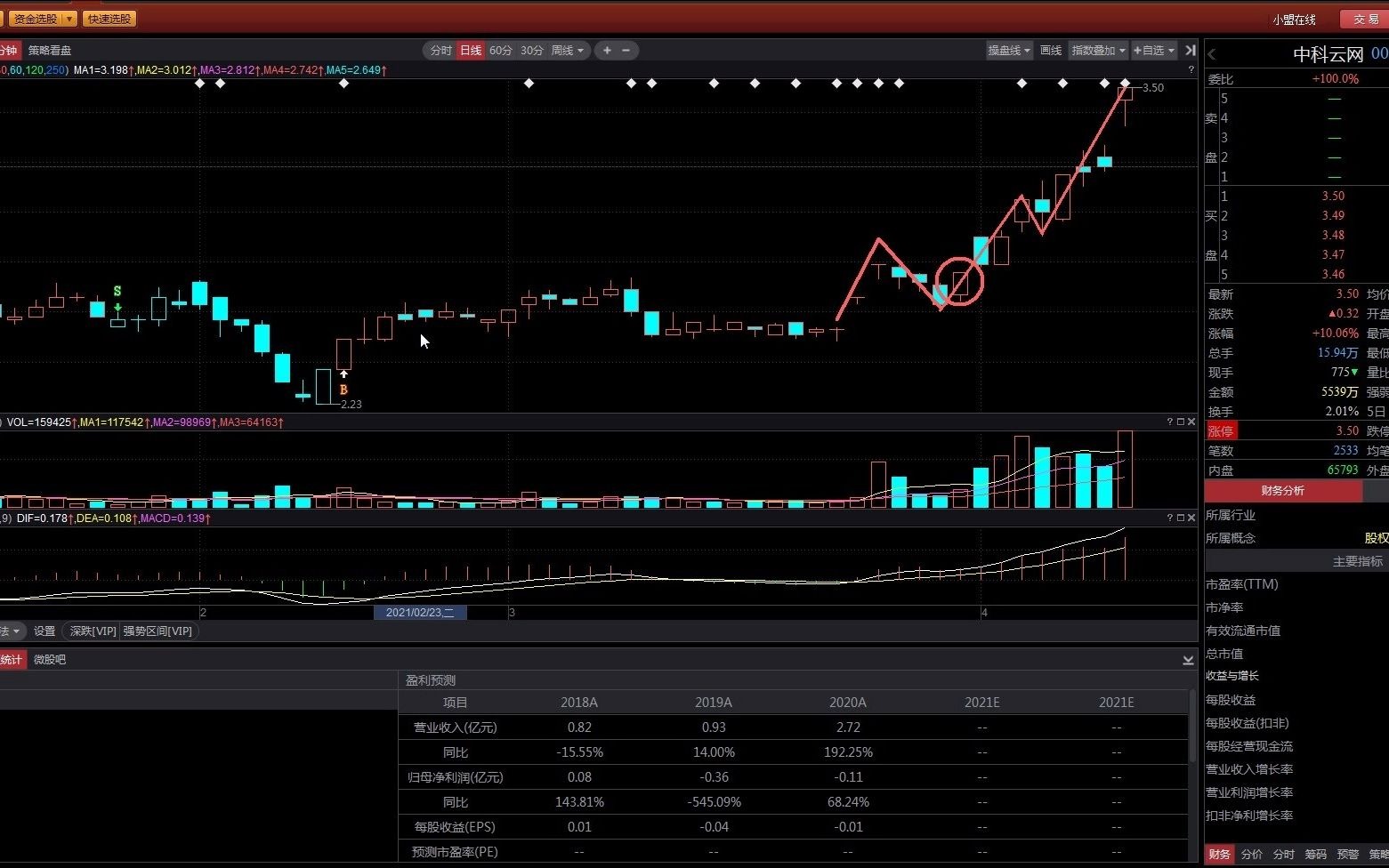The image size is (1389, 868).
Task: Toggle 强势区间[VIP] indicator
Action: click(157, 631)
